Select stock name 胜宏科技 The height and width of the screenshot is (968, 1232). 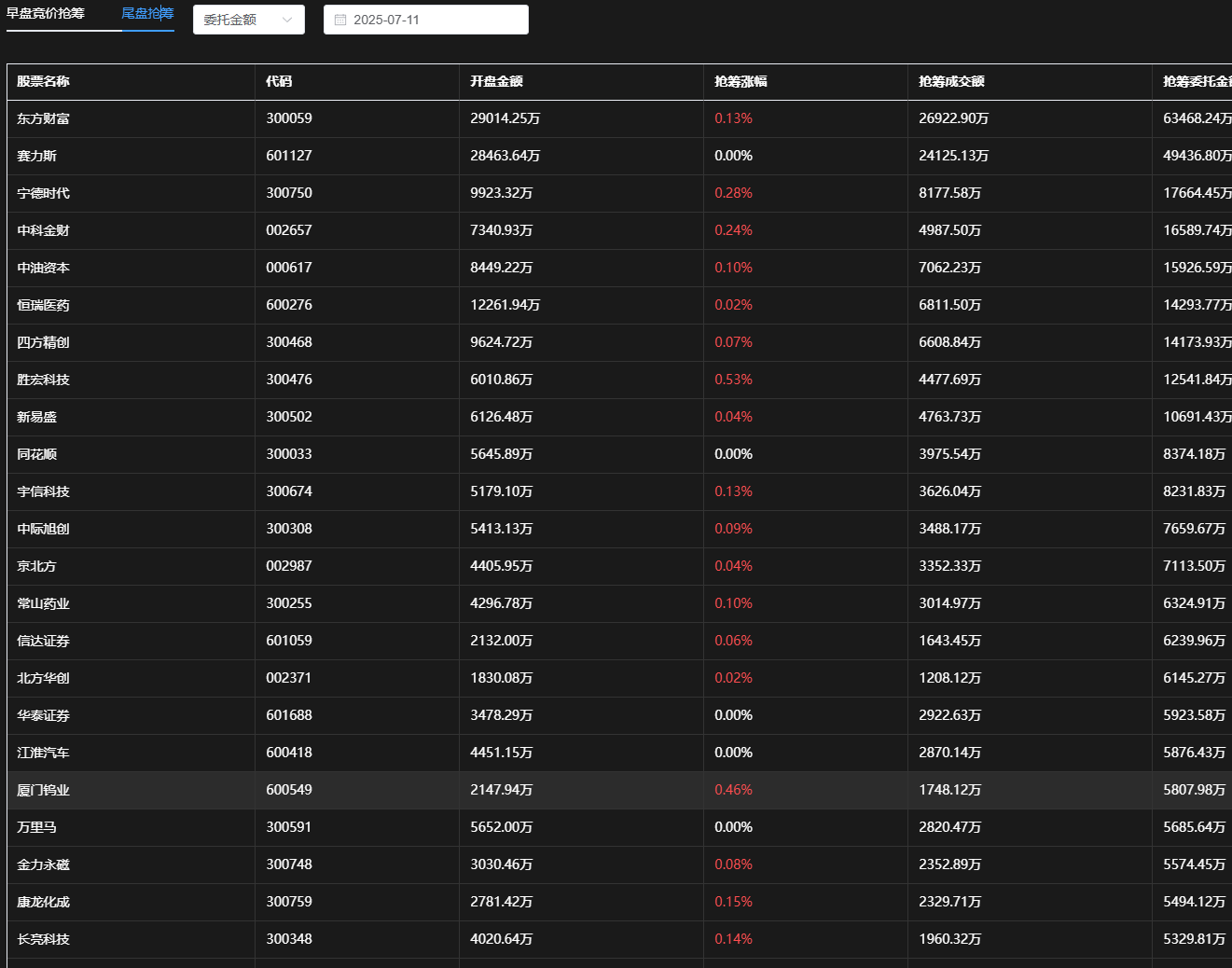[44, 380]
